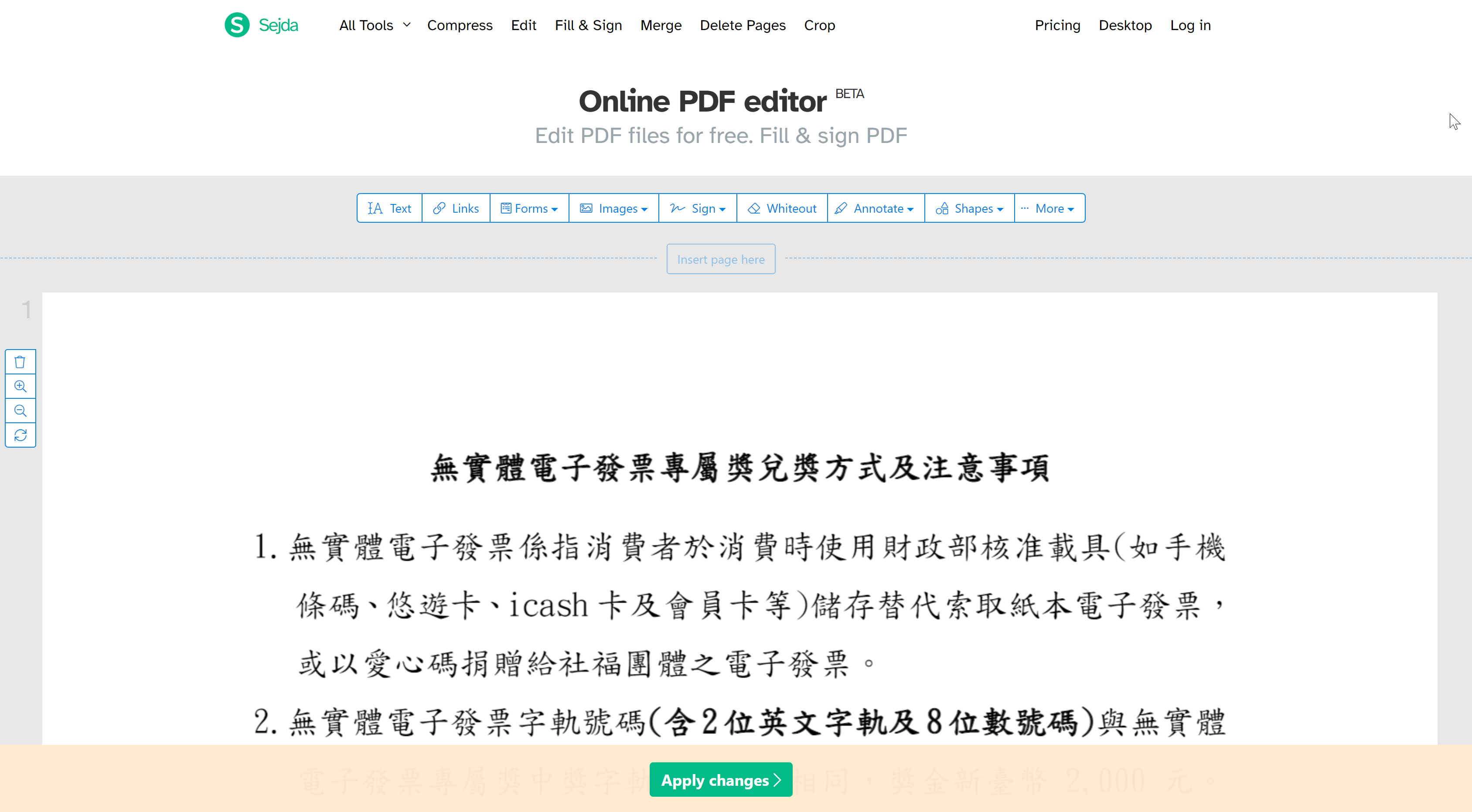The width and height of the screenshot is (1472, 812).
Task: Click the Sejda brand name link
Action: (x=278, y=25)
